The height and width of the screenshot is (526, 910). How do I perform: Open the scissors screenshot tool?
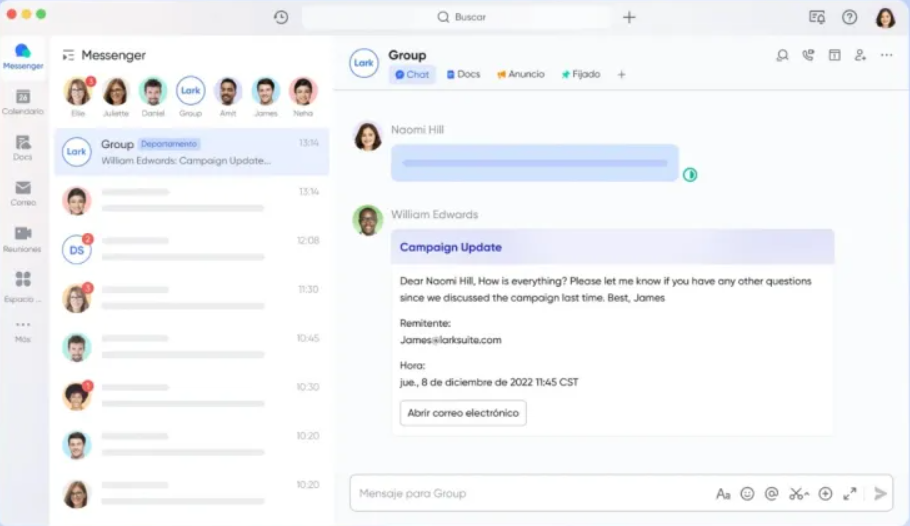799,494
